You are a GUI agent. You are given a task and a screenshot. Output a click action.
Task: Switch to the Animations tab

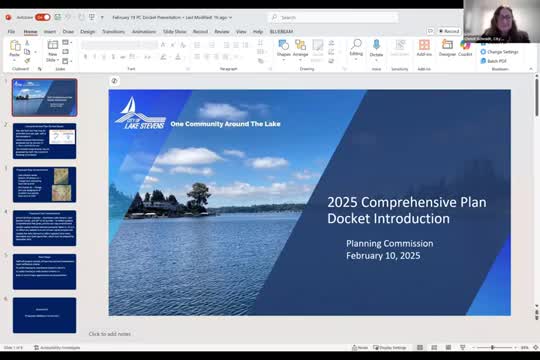(x=144, y=32)
